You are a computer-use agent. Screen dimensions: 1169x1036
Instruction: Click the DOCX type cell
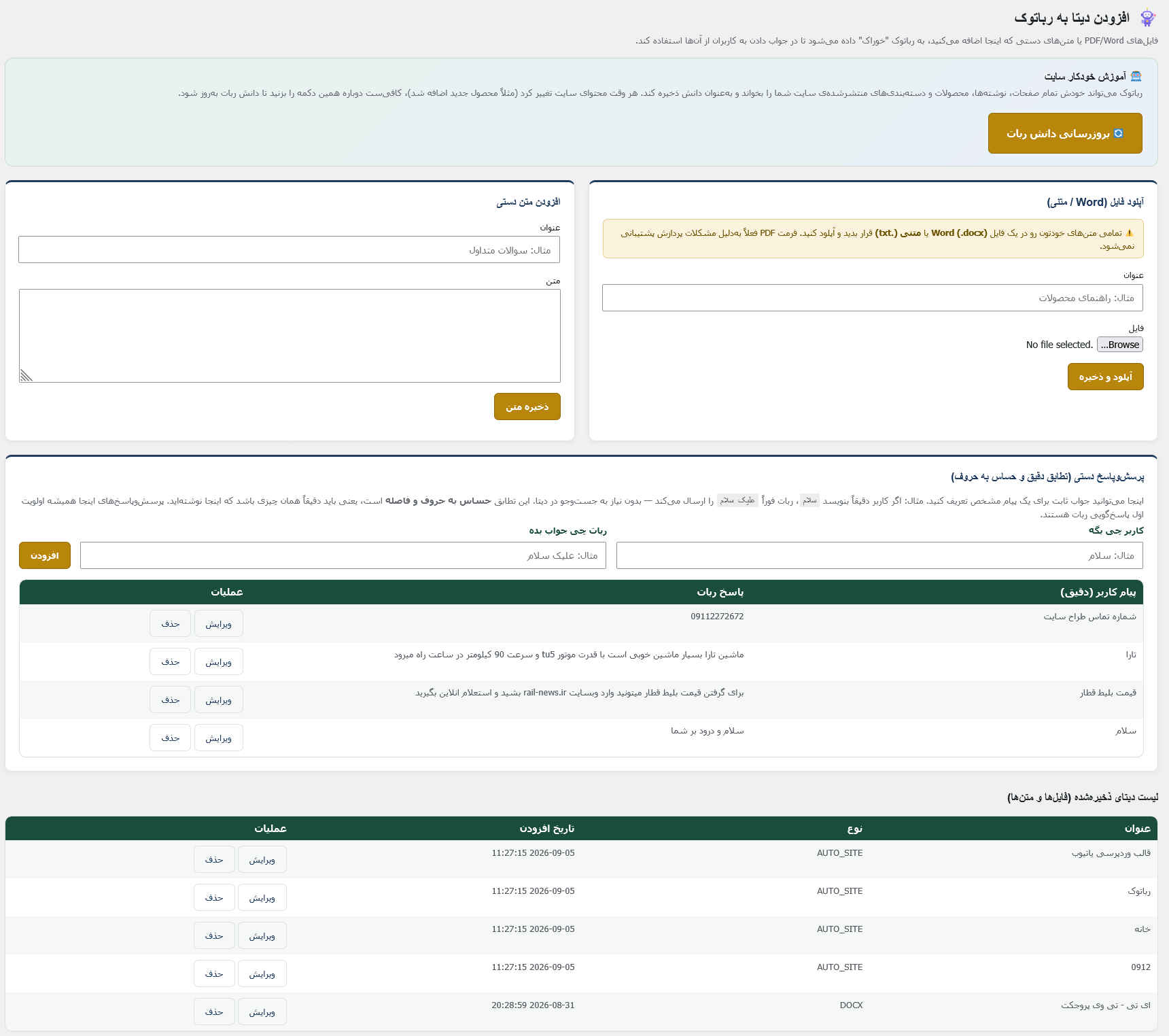tap(851, 1005)
